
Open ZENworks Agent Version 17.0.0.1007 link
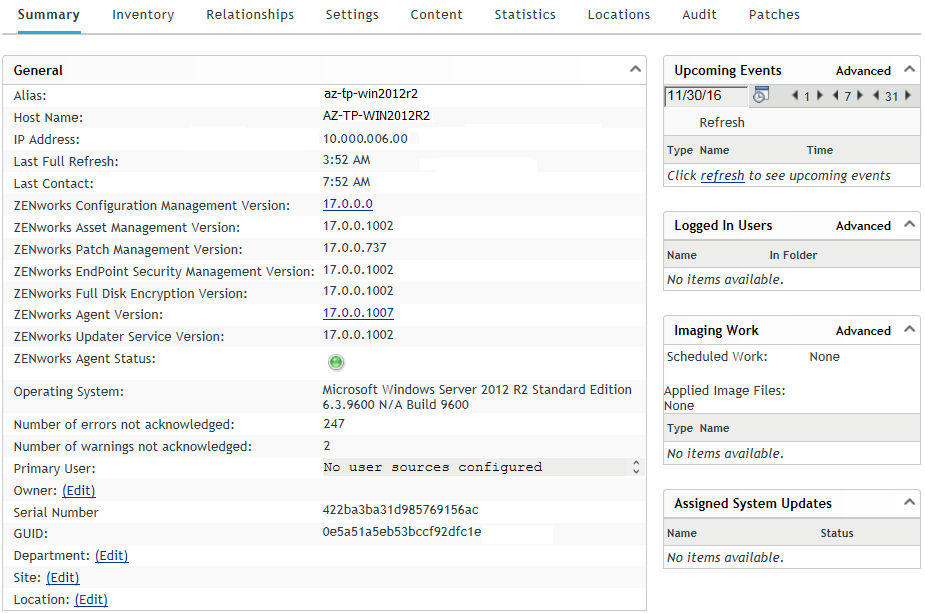pos(358,313)
